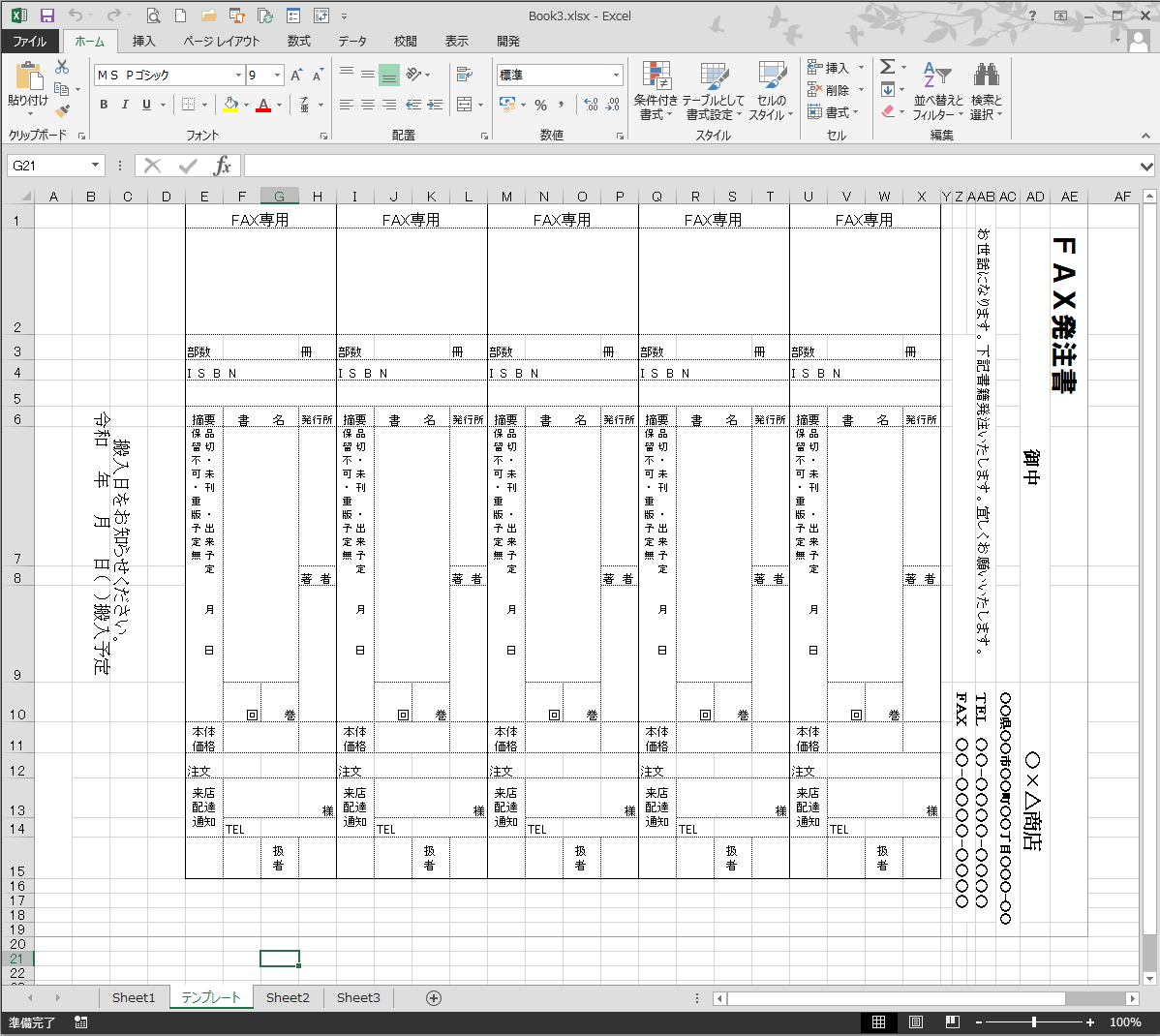Switch to the 挿入 ribbon tab

click(143, 42)
